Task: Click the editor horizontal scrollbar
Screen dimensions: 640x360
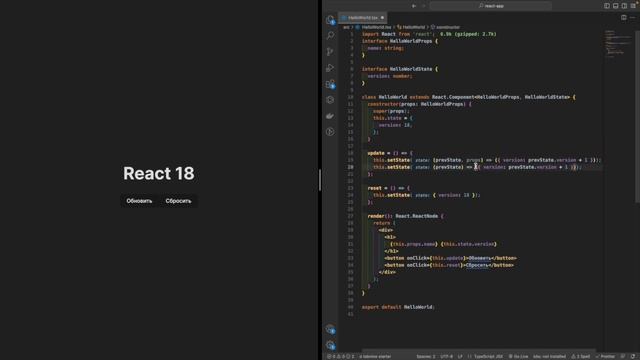Action: pos(478,350)
